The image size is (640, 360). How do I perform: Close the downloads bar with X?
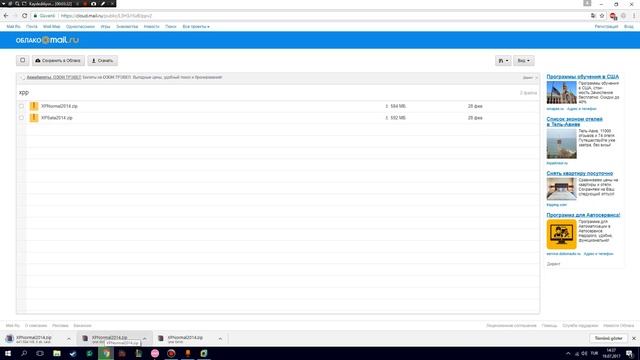(634, 338)
